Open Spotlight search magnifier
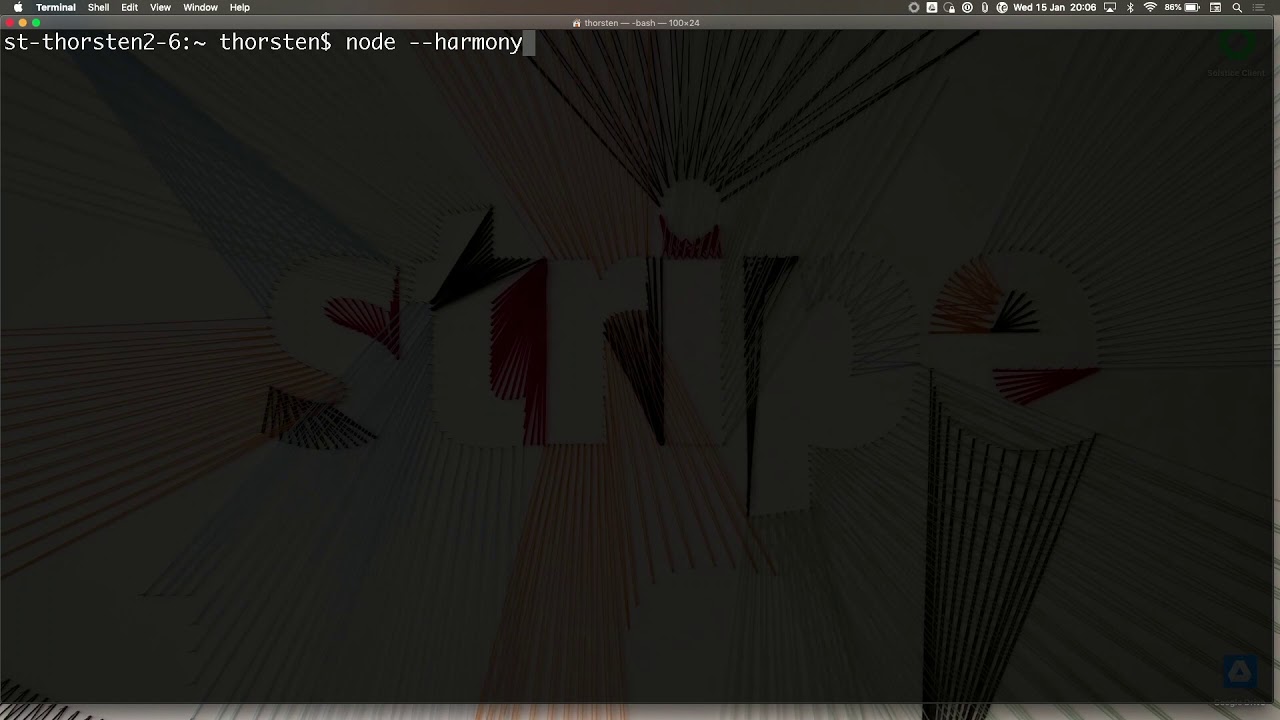Viewport: 1280px width, 720px height. coord(1237,7)
